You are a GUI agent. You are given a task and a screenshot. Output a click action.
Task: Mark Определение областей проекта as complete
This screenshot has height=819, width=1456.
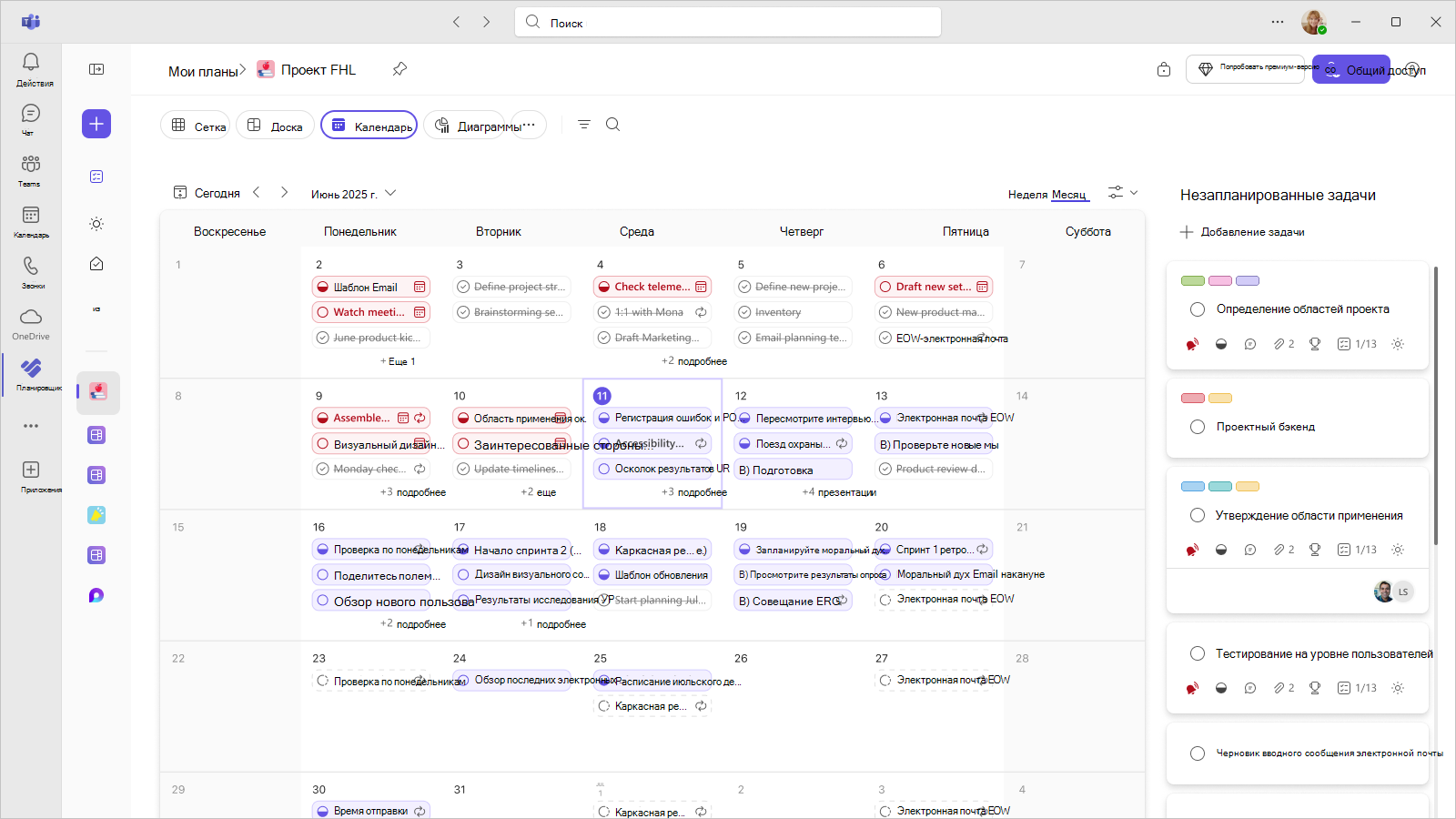click(1198, 309)
